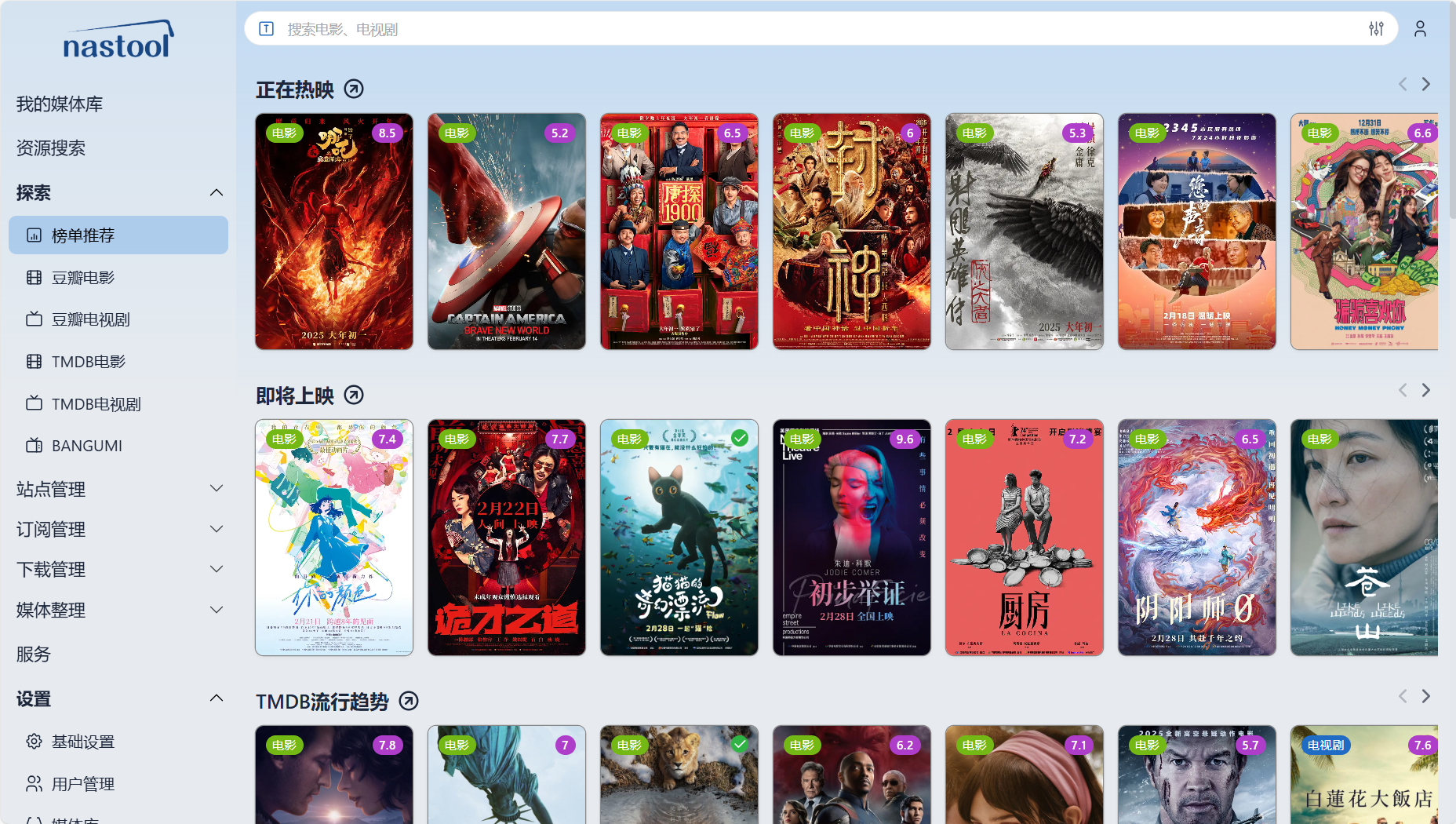The width and height of the screenshot is (1456, 824).
Task: Expand the 站点管理 section
Action: click(x=217, y=489)
